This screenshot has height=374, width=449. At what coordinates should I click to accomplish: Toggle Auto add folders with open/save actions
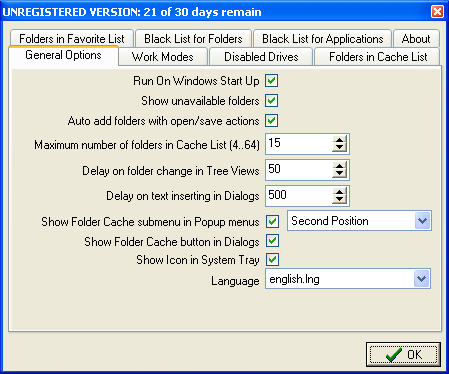coord(272,121)
